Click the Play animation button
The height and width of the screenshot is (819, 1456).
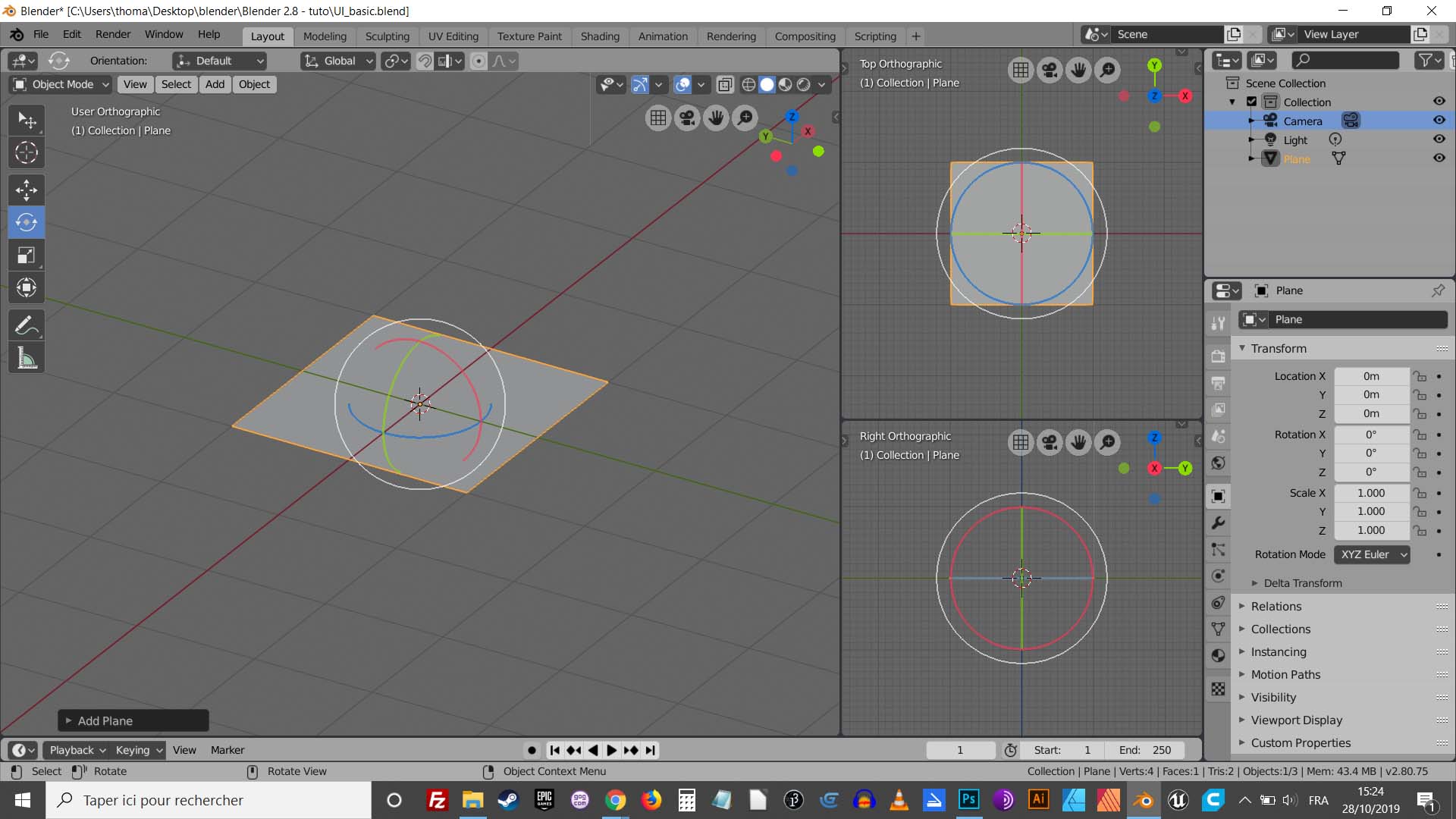(x=611, y=750)
